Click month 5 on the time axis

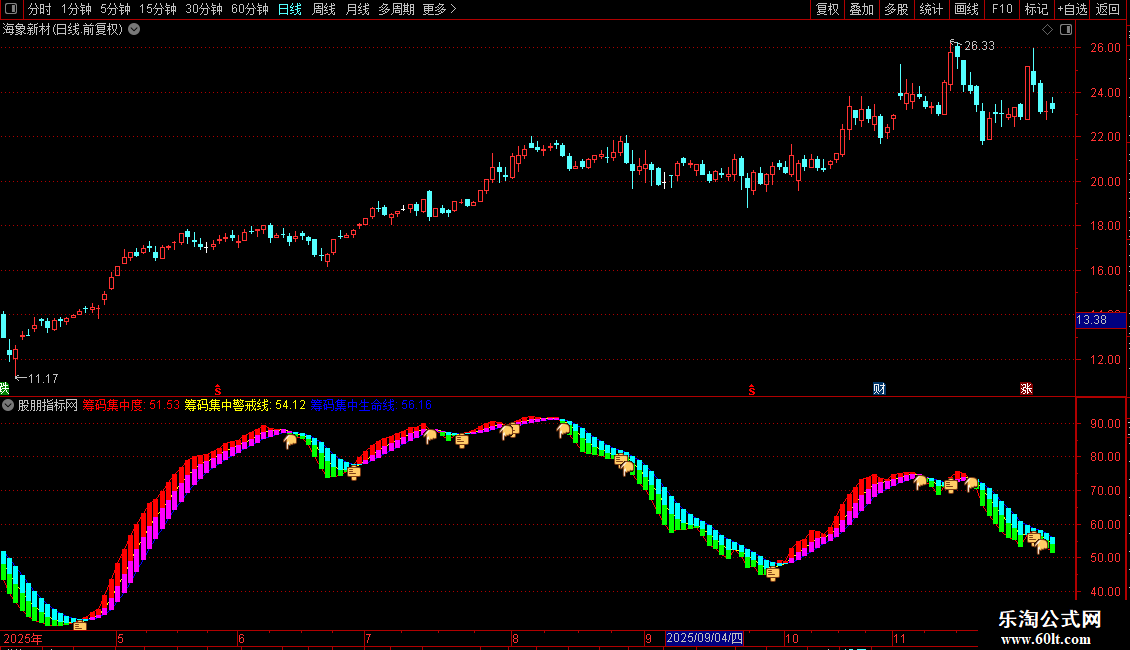(120, 638)
